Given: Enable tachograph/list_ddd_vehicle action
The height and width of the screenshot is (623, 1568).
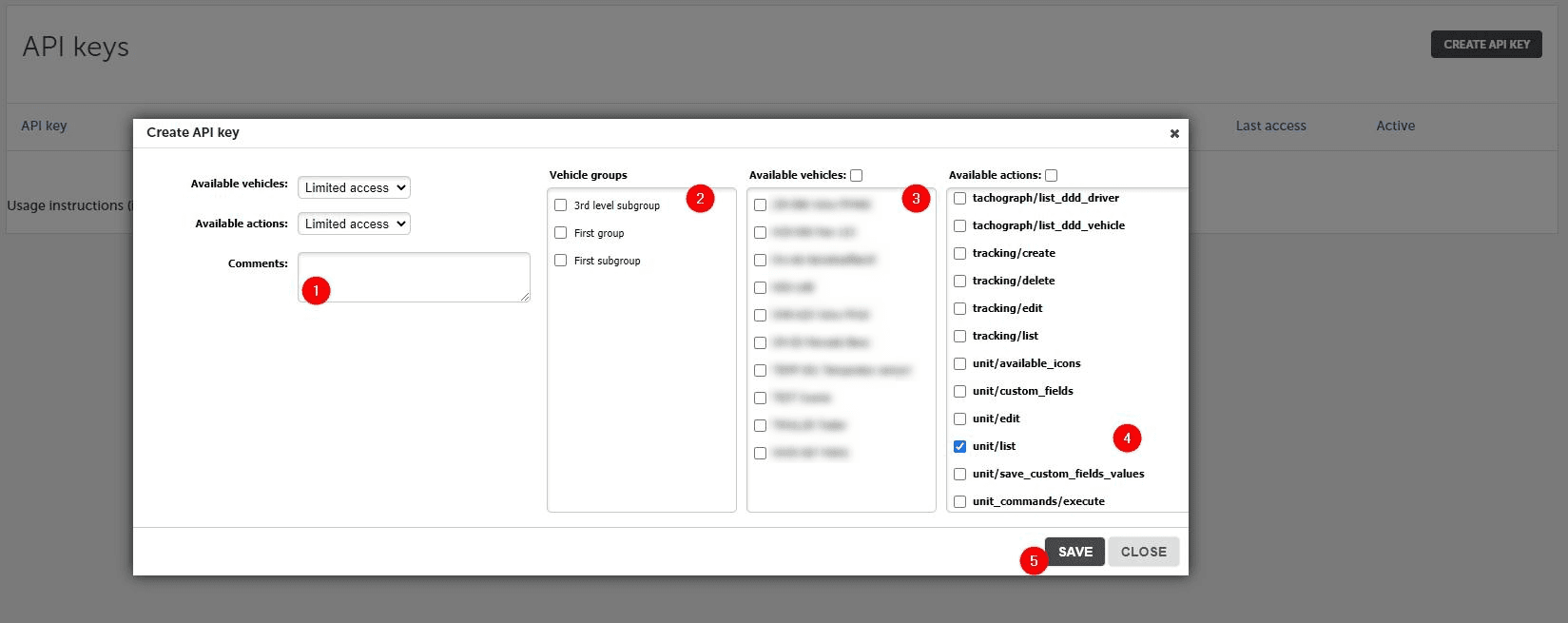Looking at the screenshot, I should click(x=960, y=225).
